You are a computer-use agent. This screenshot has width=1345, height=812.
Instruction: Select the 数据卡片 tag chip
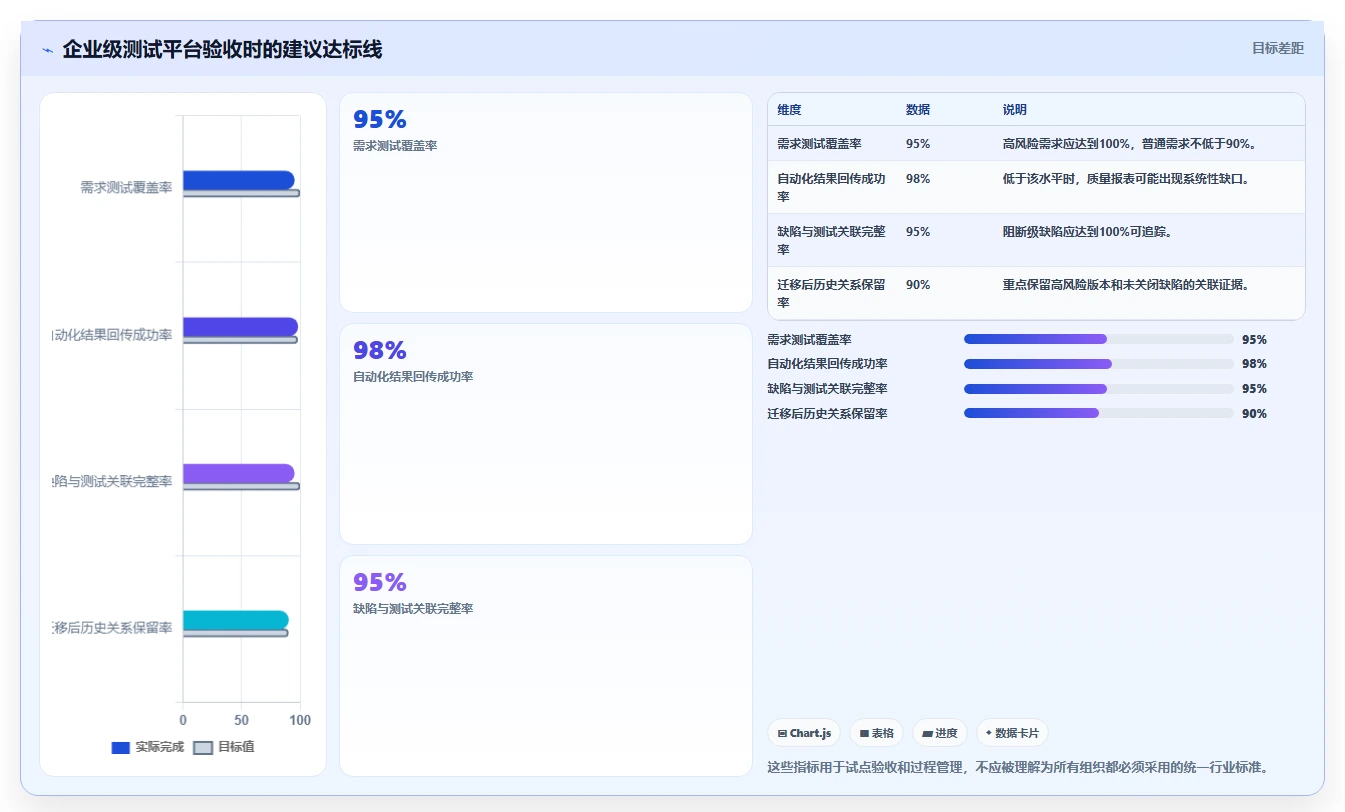pyautogui.click(x=1012, y=733)
